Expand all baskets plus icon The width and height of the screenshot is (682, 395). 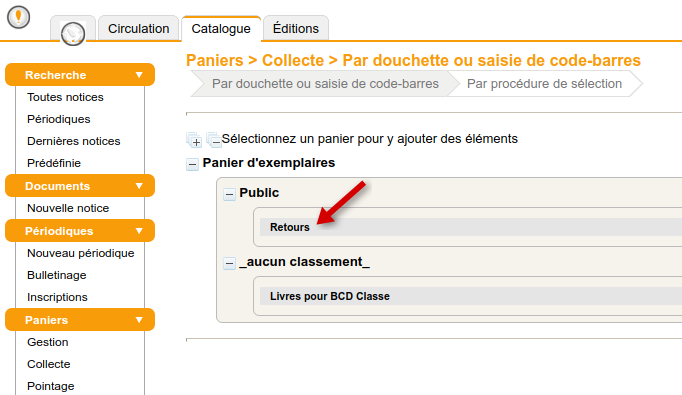pos(194,140)
